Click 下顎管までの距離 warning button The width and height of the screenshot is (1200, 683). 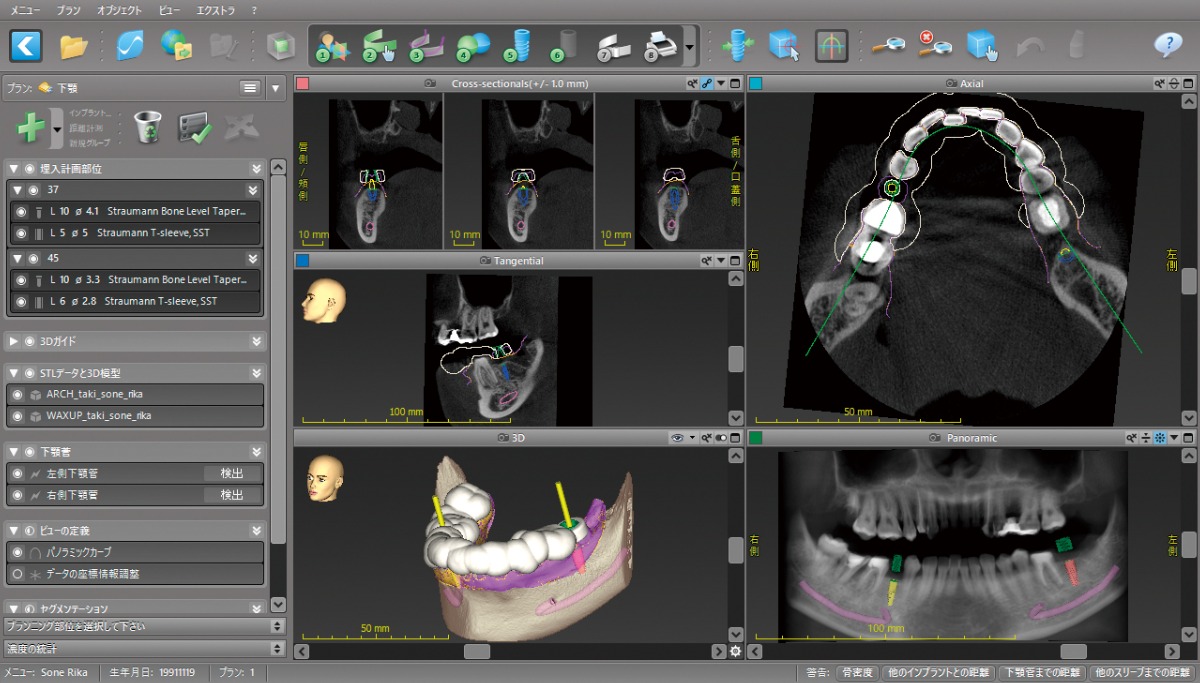(x=1043, y=673)
